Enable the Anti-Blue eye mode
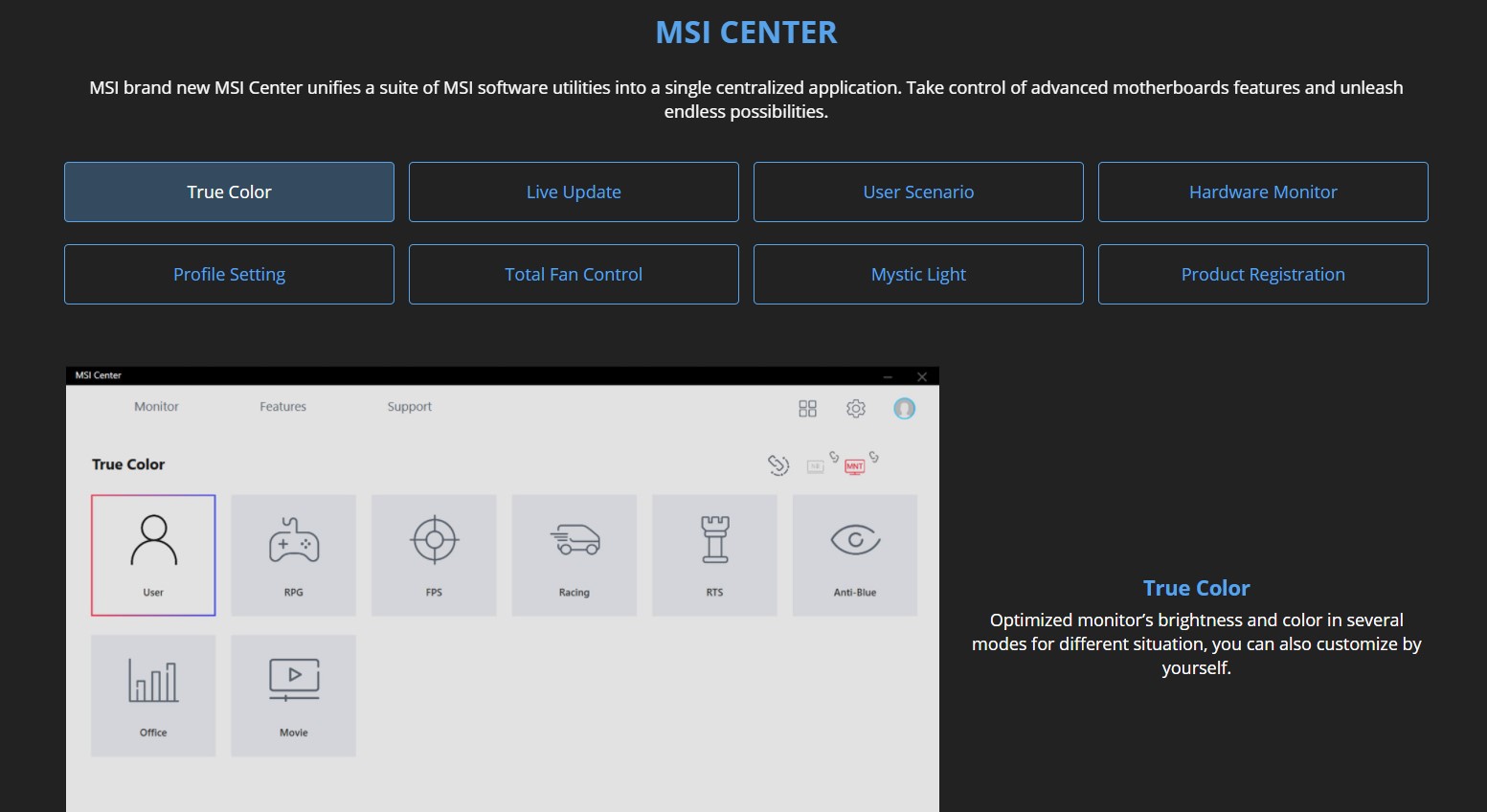The image size is (1487, 812). tap(854, 554)
